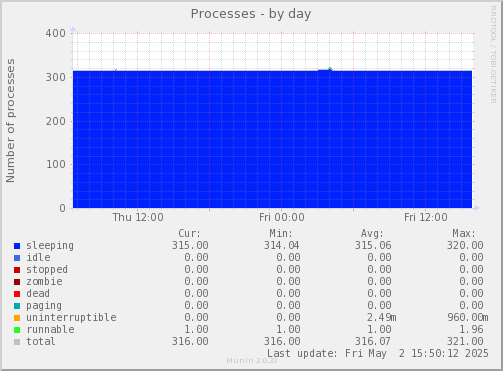This screenshot has height=371, width=503.
Task: Click the green runnable spike on graph
Action: (x=330, y=69)
